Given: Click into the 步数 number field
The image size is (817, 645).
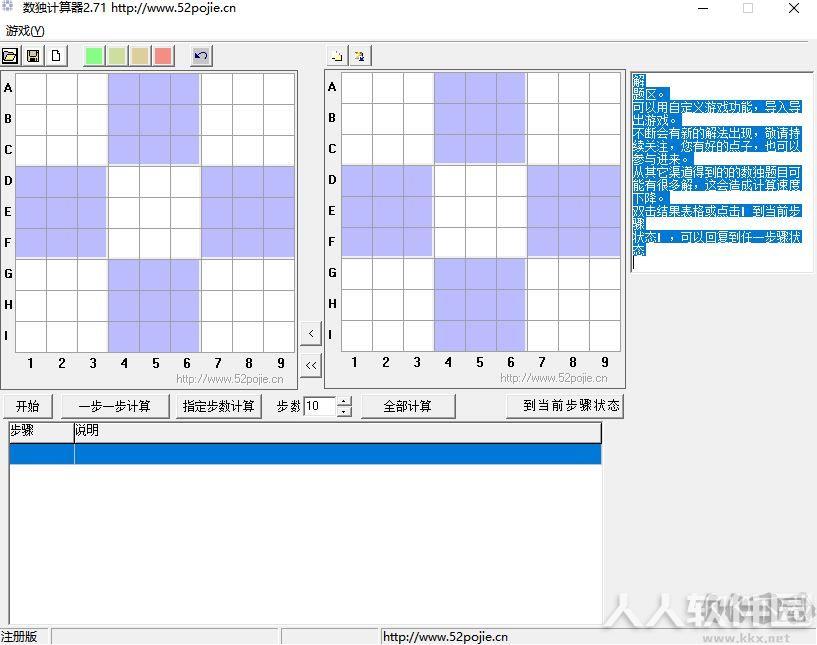Looking at the screenshot, I should pos(320,406).
